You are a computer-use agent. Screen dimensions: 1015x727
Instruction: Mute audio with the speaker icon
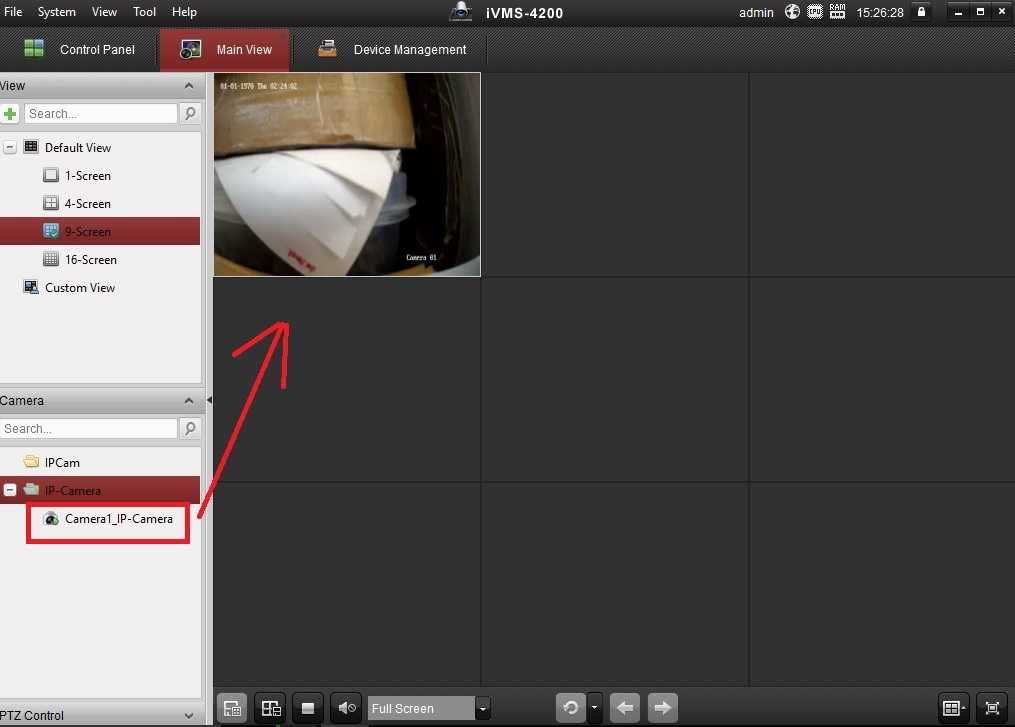[346, 708]
